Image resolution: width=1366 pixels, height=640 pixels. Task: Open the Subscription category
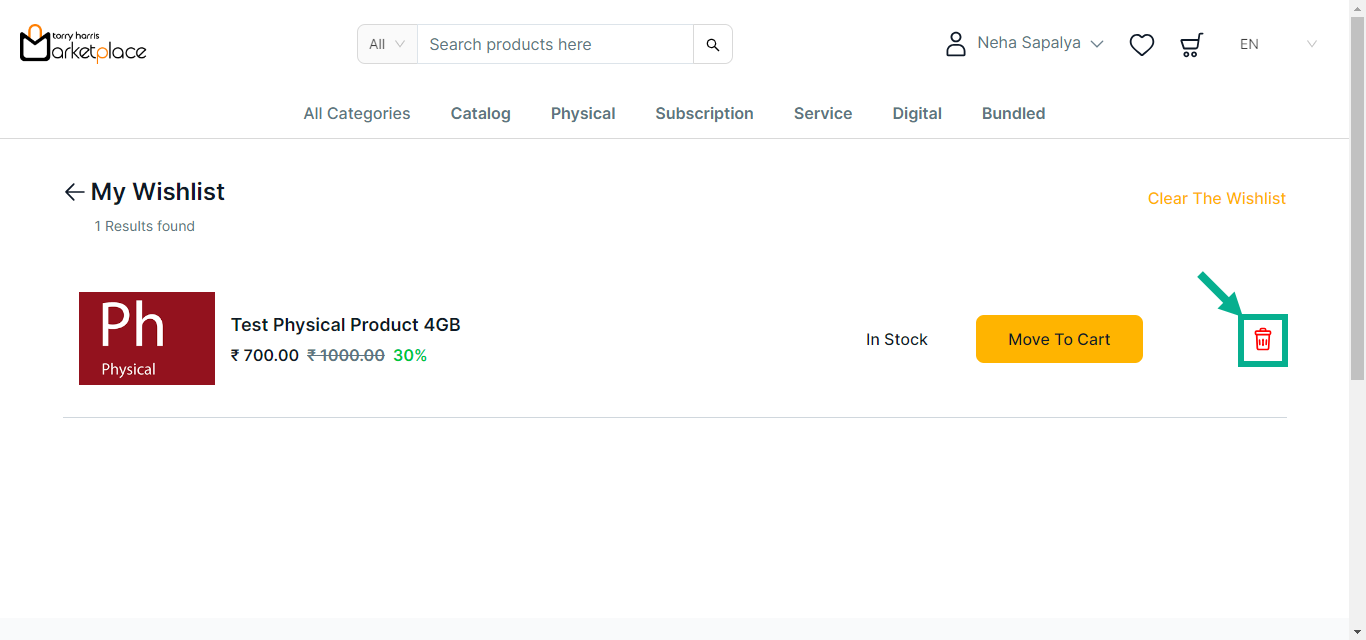click(704, 114)
